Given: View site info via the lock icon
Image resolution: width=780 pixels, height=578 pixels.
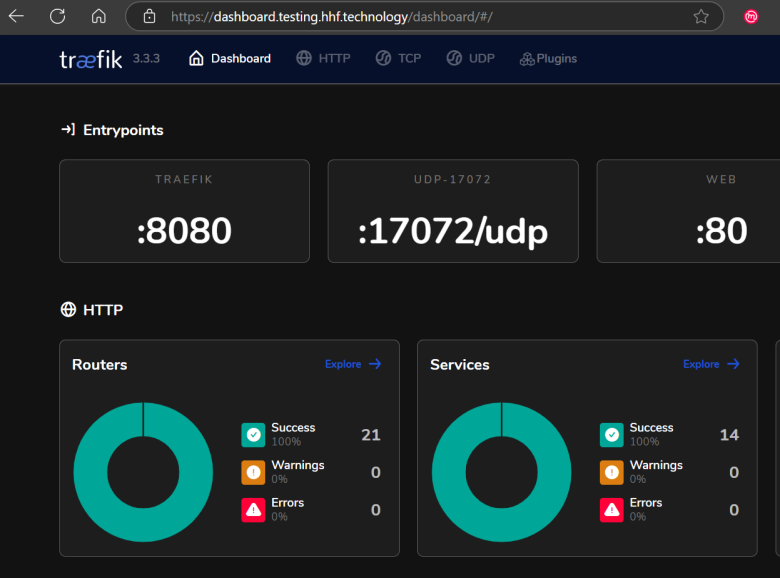Looking at the screenshot, I should coord(149,16).
